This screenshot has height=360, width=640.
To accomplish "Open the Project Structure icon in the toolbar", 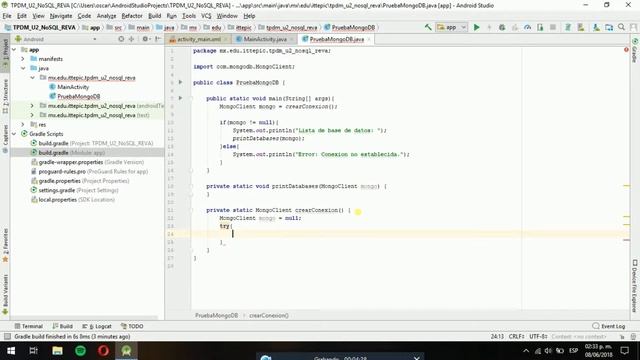I will [x=609, y=27].
